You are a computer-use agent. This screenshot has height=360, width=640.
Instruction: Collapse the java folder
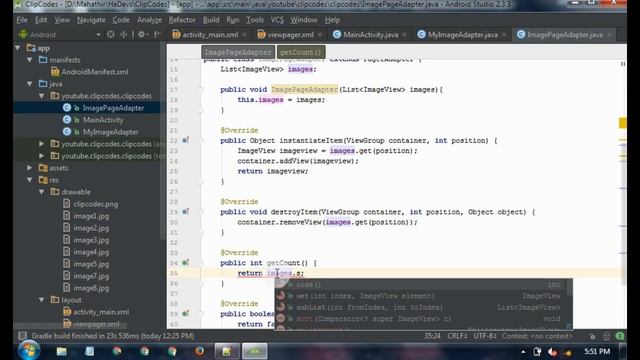click(30, 84)
